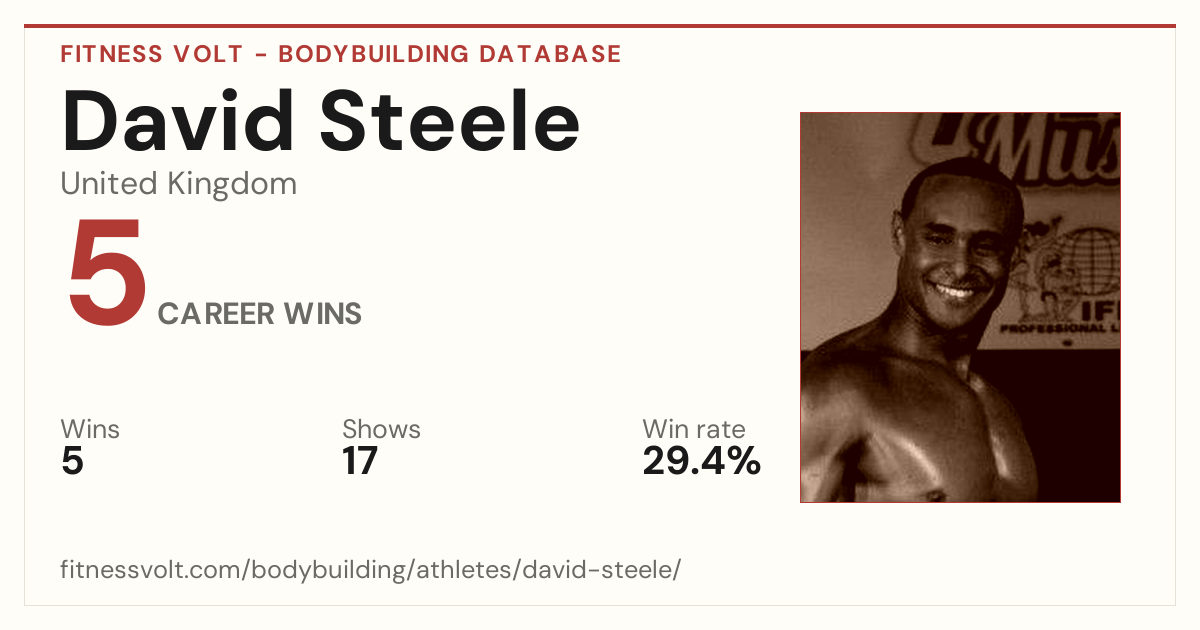Click the Shows stat label
1200x630 pixels.
point(381,429)
